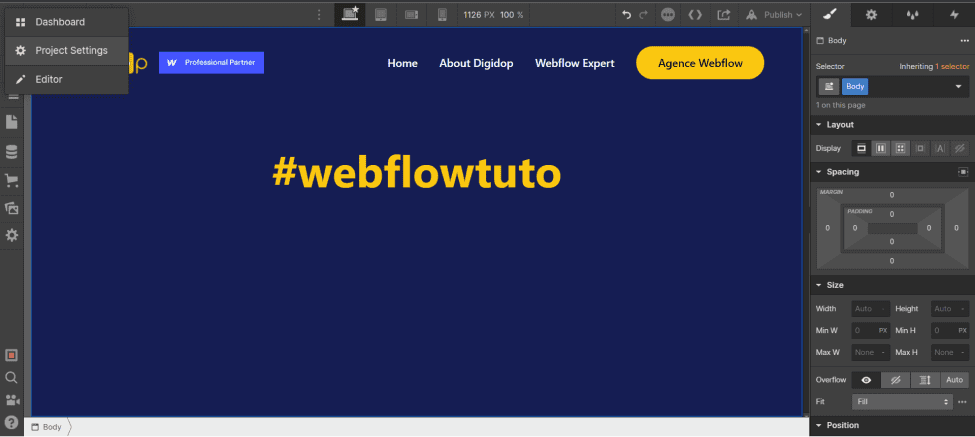Open the share project icon

click(723, 14)
